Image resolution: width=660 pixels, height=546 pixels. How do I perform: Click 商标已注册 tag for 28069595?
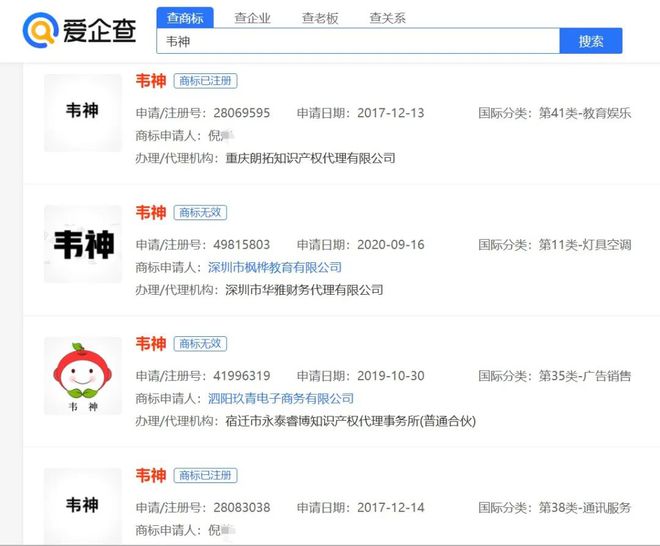point(205,81)
